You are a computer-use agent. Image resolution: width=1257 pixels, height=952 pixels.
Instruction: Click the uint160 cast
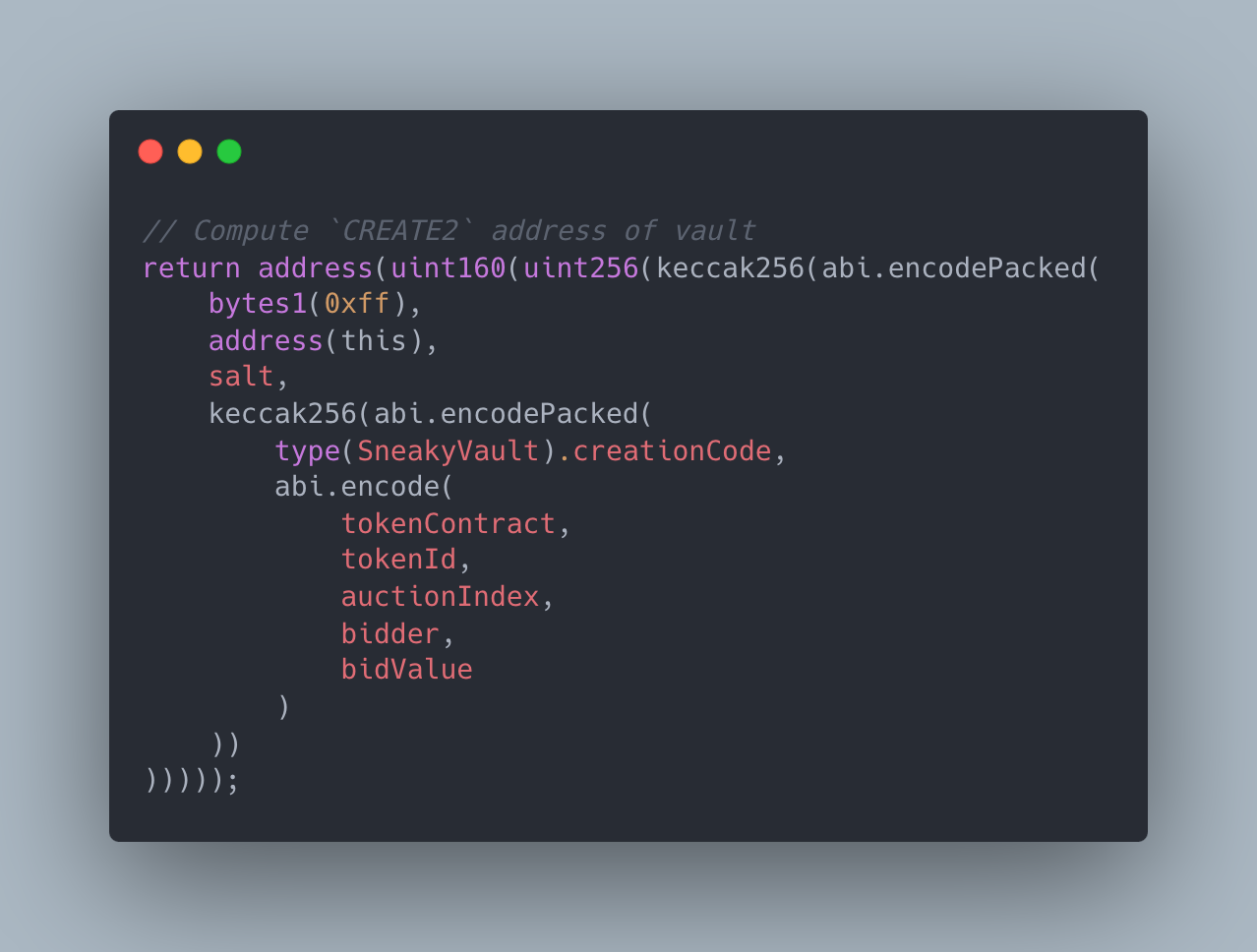coord(449,268)
